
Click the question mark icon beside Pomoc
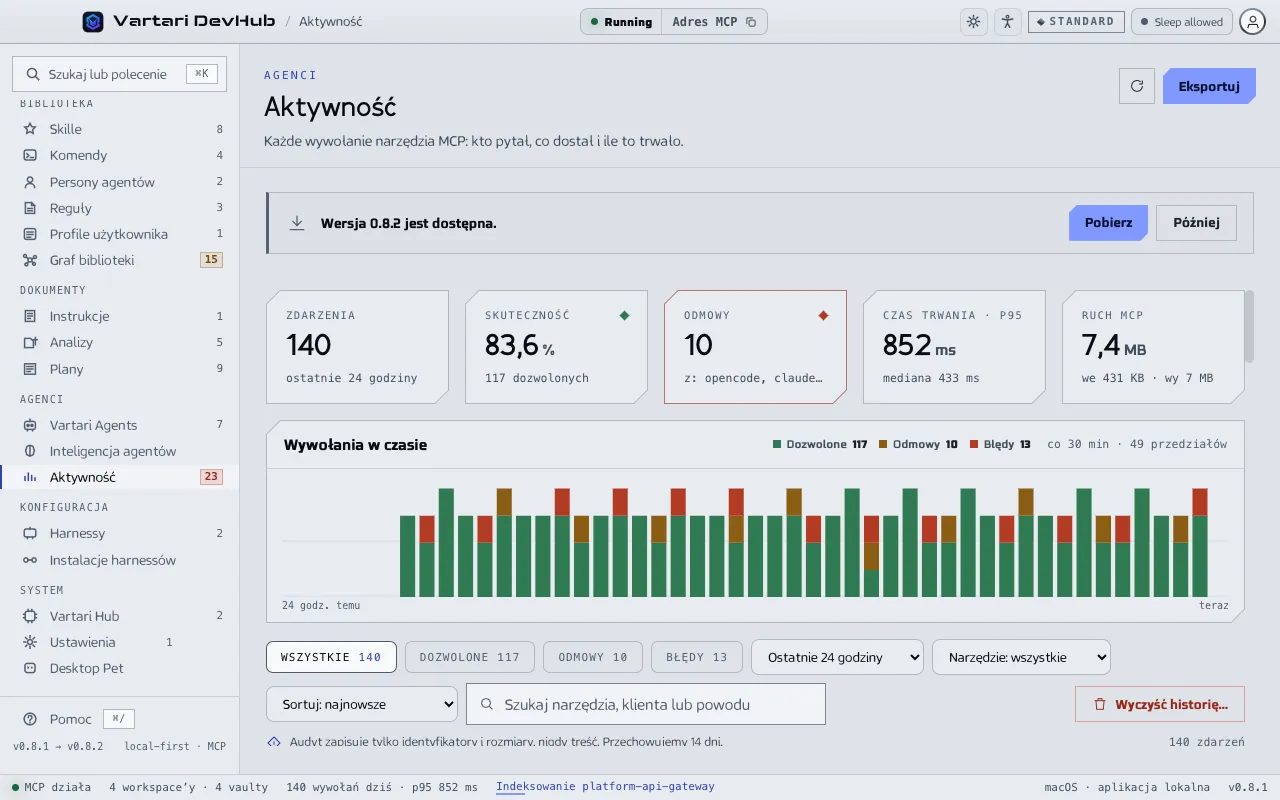(30, 719)
